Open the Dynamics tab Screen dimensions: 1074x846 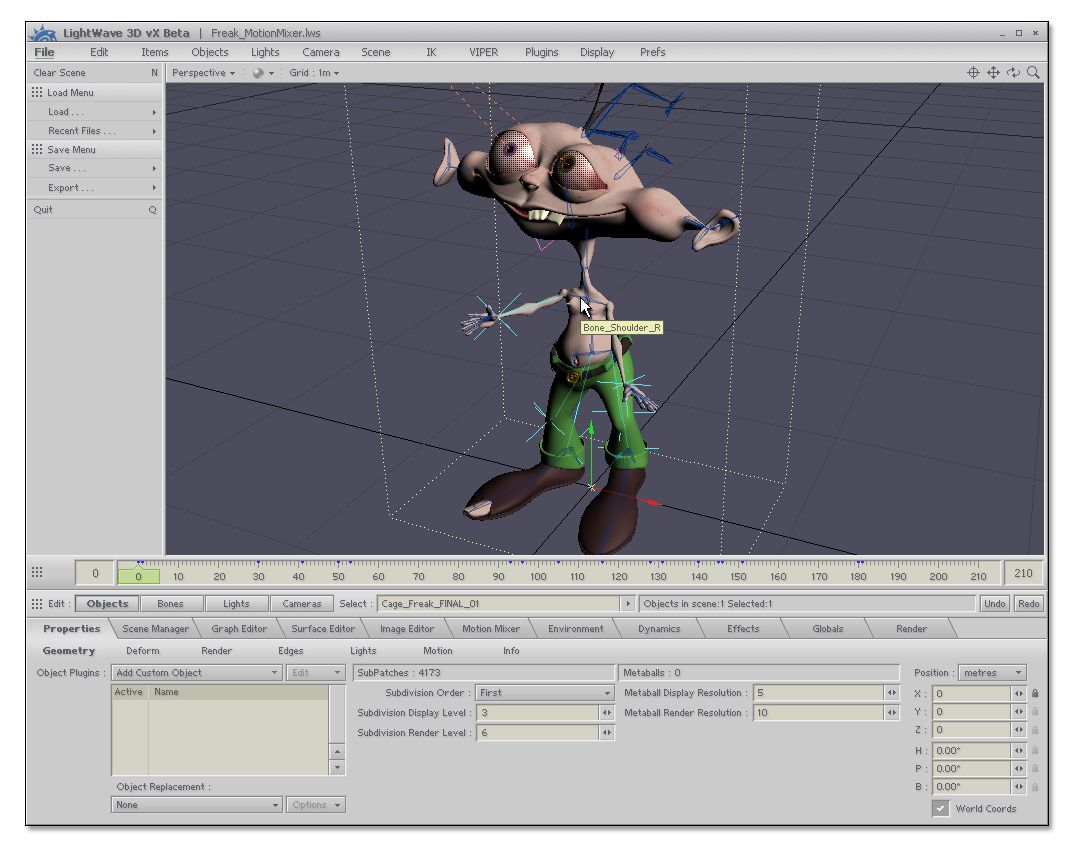659,629
